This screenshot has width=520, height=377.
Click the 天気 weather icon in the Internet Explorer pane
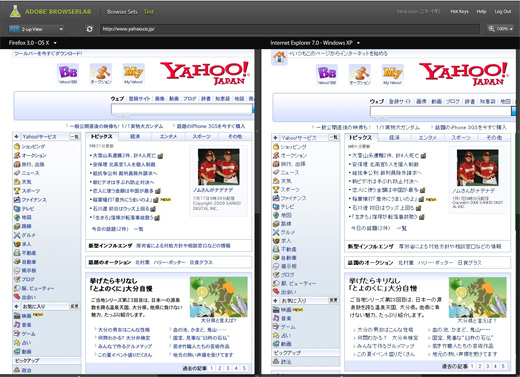pyautogui.click(x=276, y=181)
